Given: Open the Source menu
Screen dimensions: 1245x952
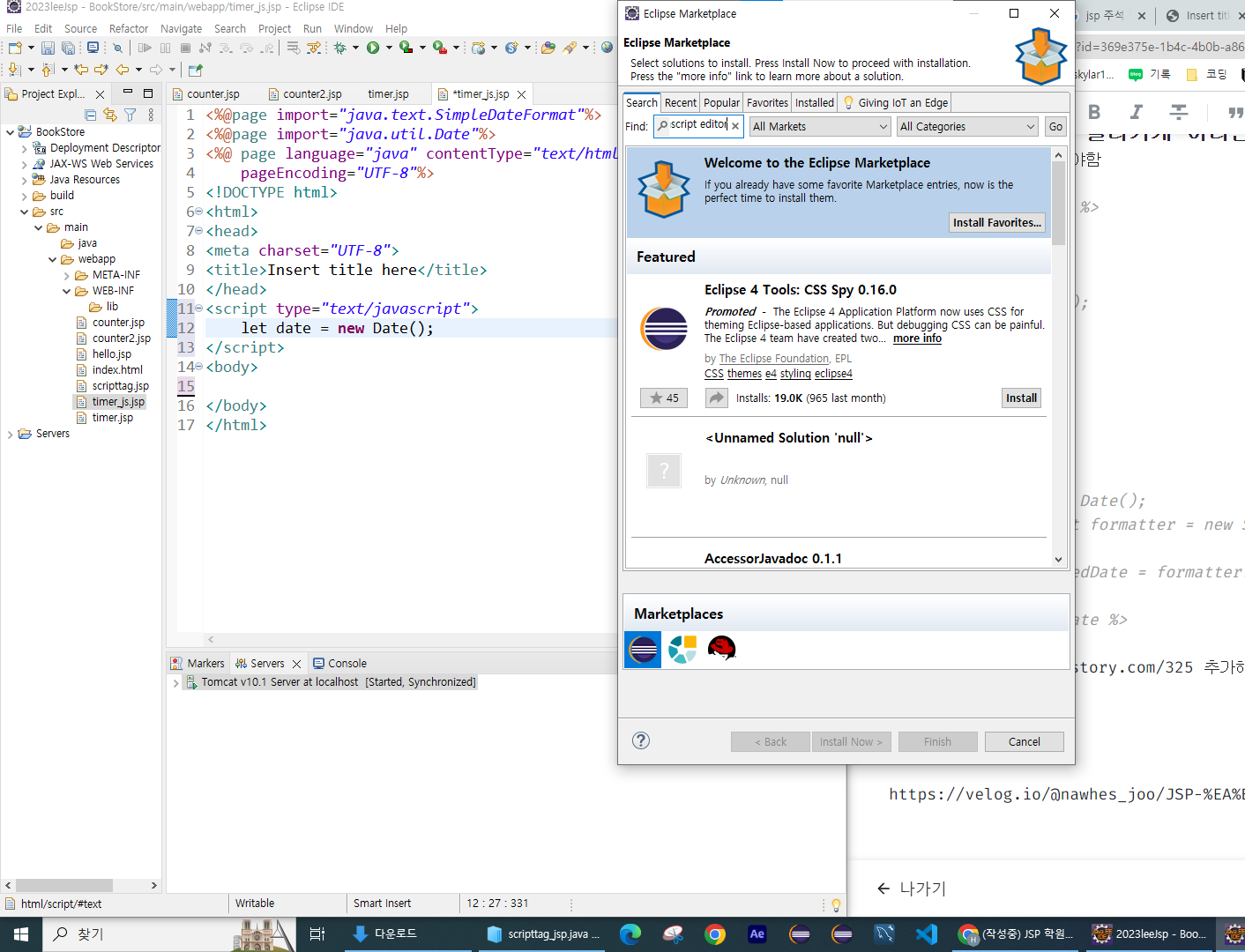Looking at the screenshot, I should pyautogui.click(x=81, y=28).
